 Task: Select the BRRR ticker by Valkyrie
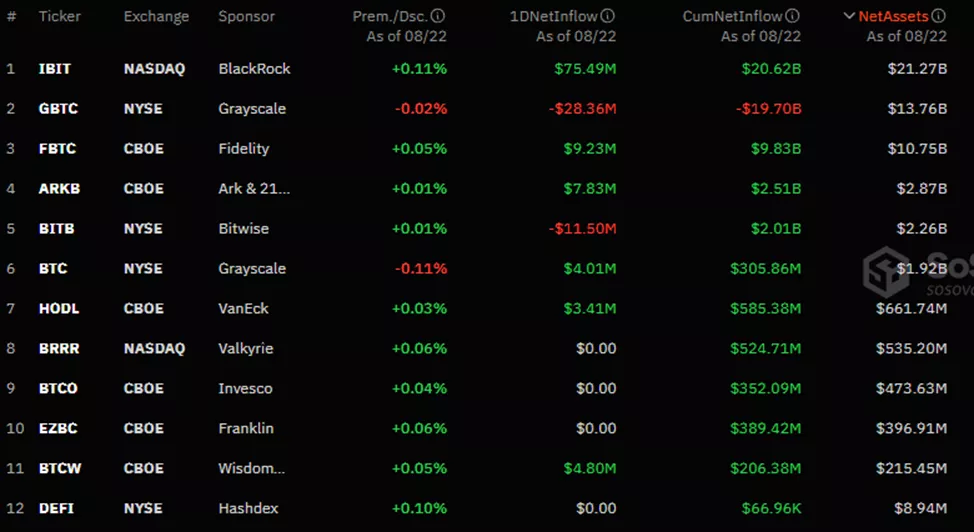pyautogui.click(x=58, y=349)
